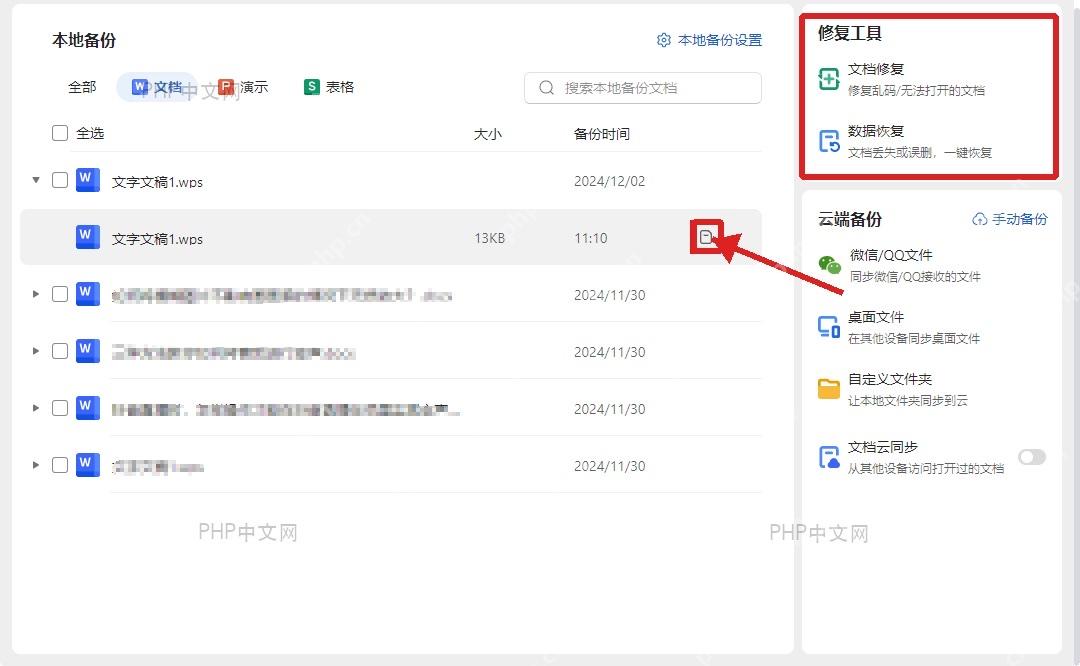Expand the third 2024/11/30 document group

36,408
